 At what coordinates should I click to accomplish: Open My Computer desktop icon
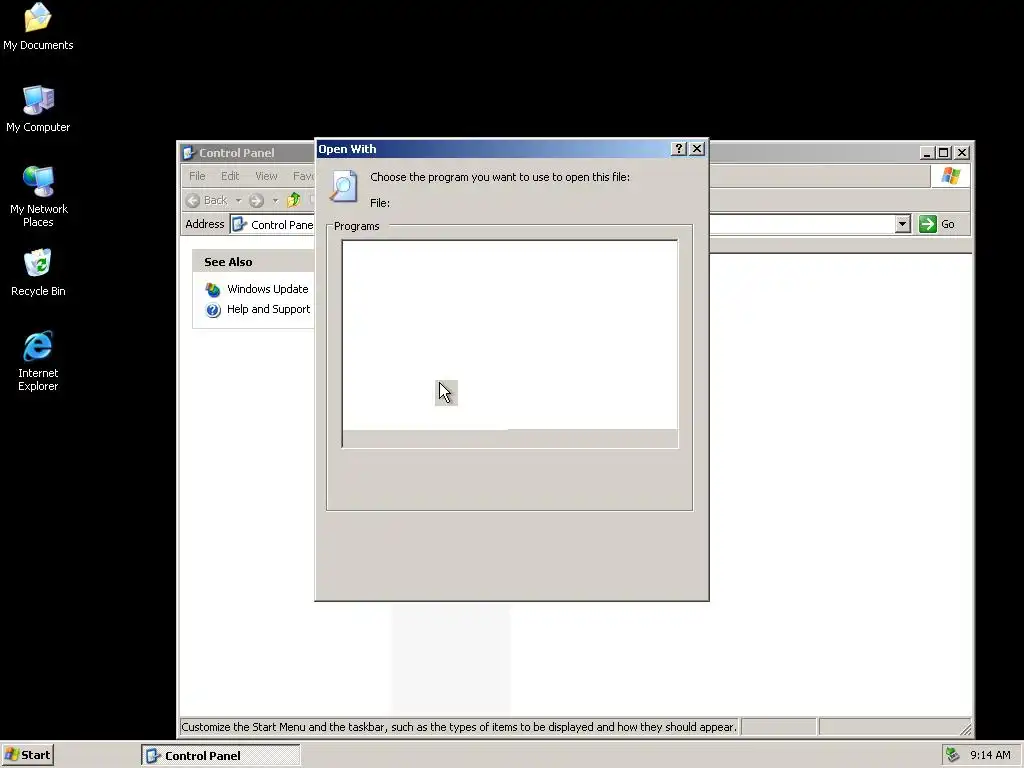(38, 108)
